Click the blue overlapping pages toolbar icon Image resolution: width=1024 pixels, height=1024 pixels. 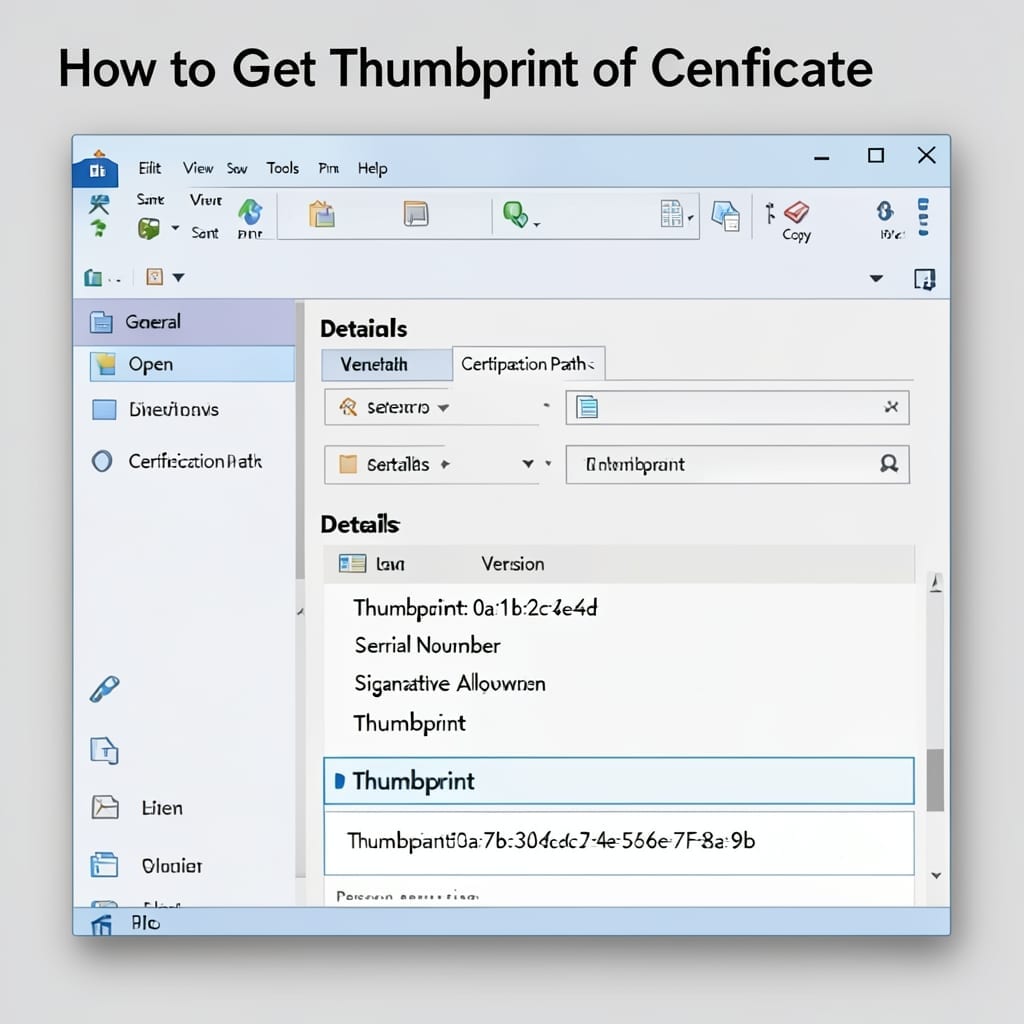[726, 216]
